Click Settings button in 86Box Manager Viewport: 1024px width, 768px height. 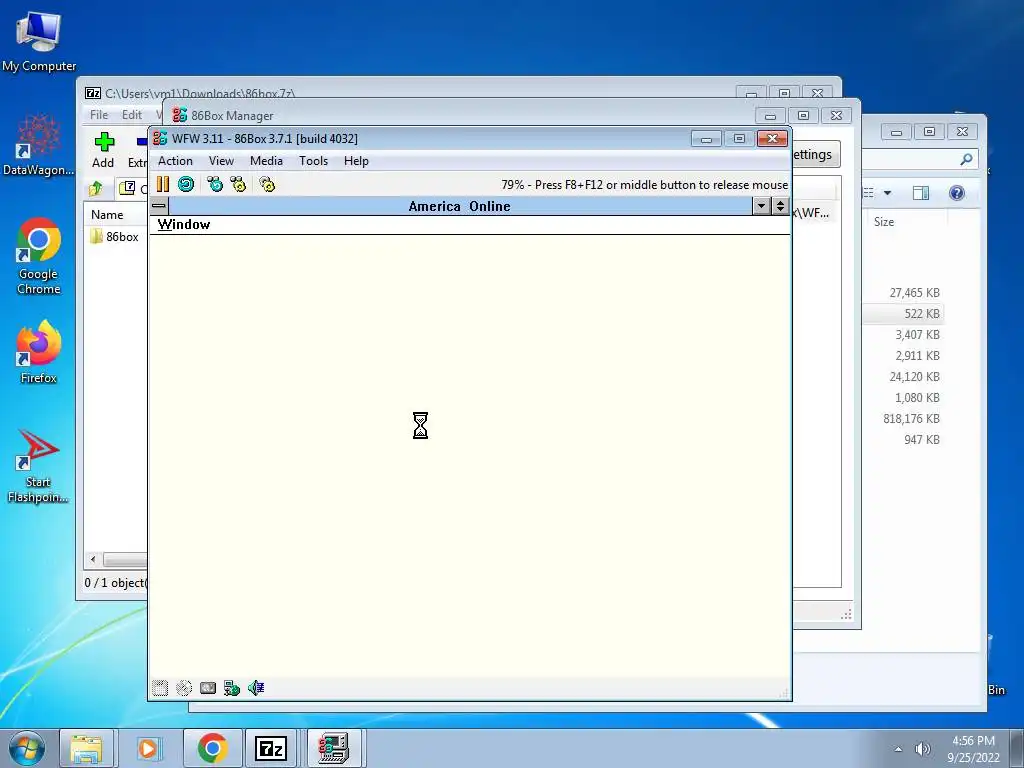(814, 155)
